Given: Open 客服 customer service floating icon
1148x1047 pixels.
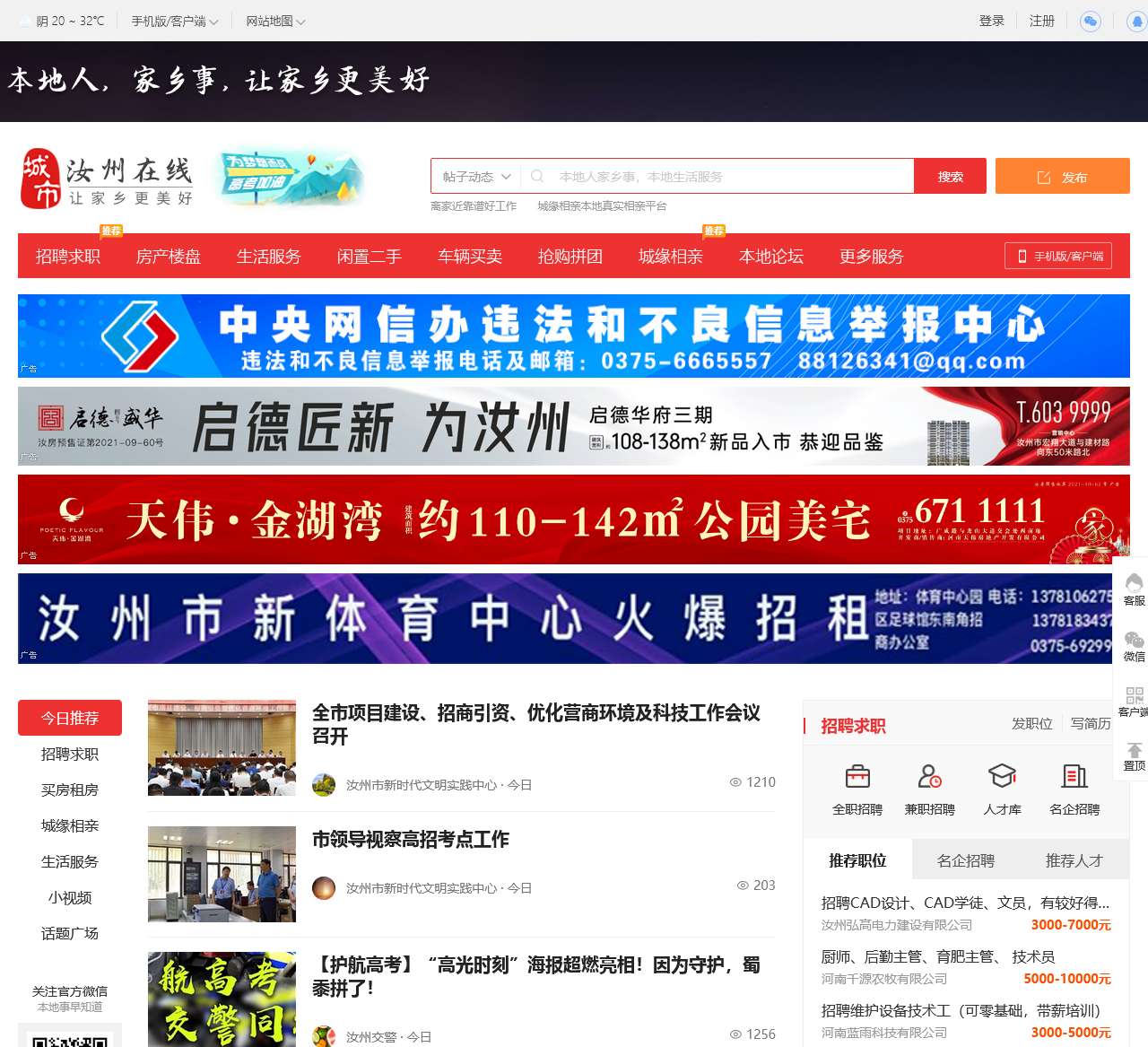Looking at the screenshot, I should pos(1135,589).
